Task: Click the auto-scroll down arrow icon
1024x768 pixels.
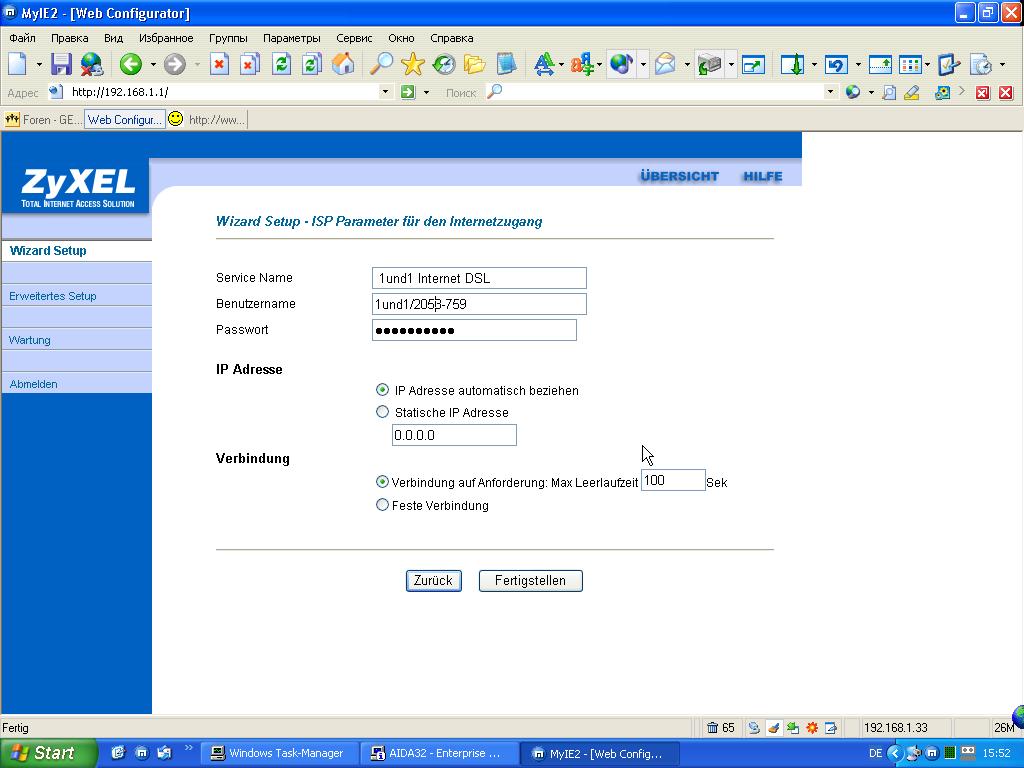Action: point(792,64)
